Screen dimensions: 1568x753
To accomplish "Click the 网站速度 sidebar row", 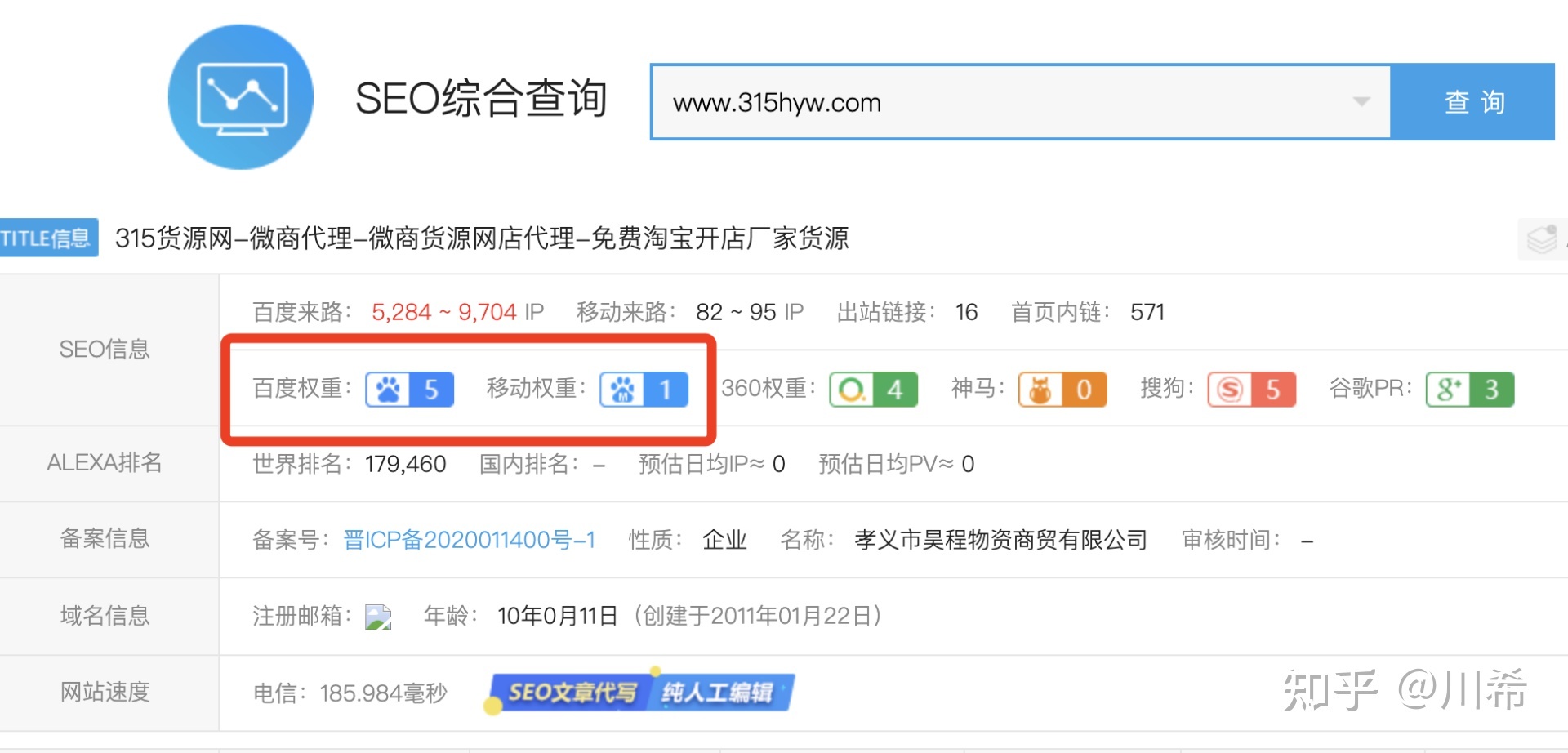I will pos(105,693).
